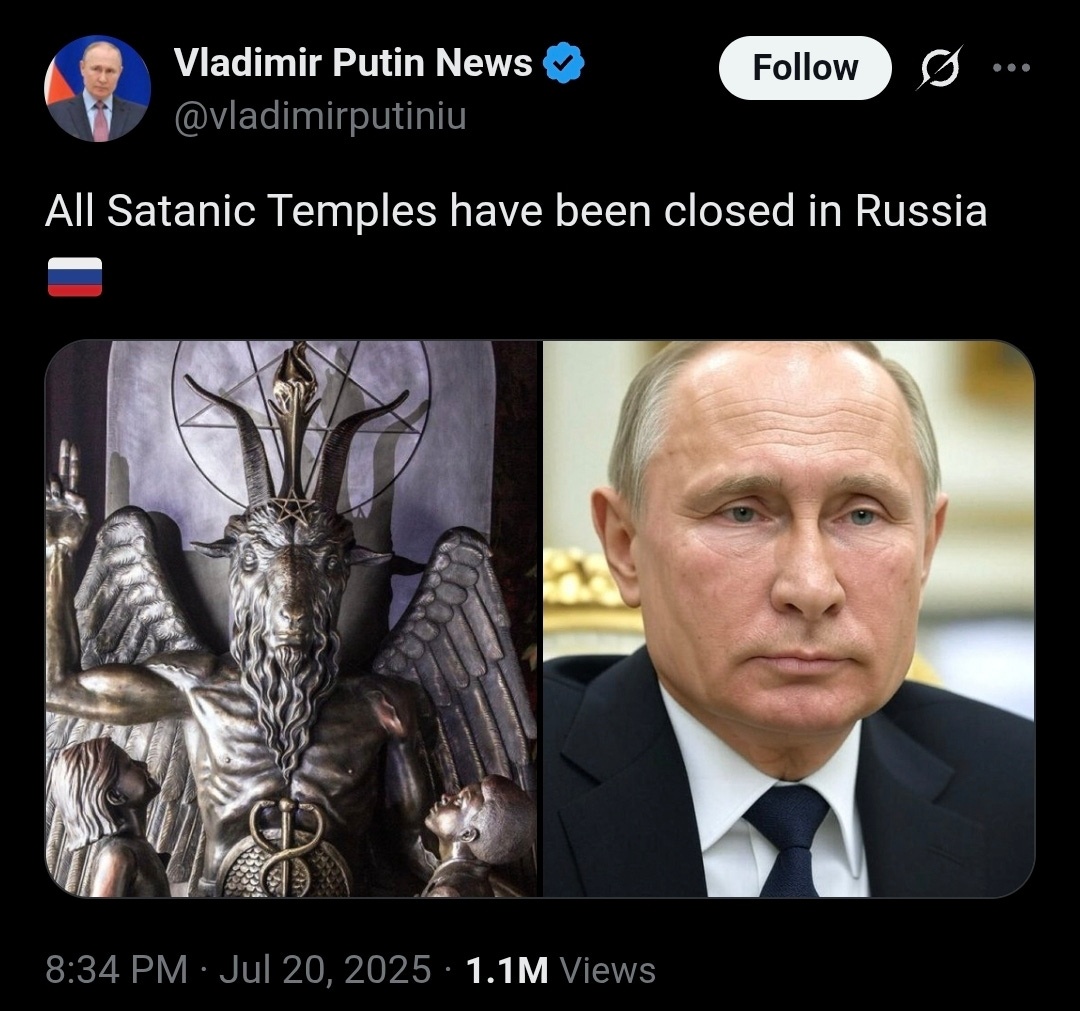Viewport: 1080px width, 1011px height.
Task: Click the Jul 20, 2025 date
Action: coord(325,970)
